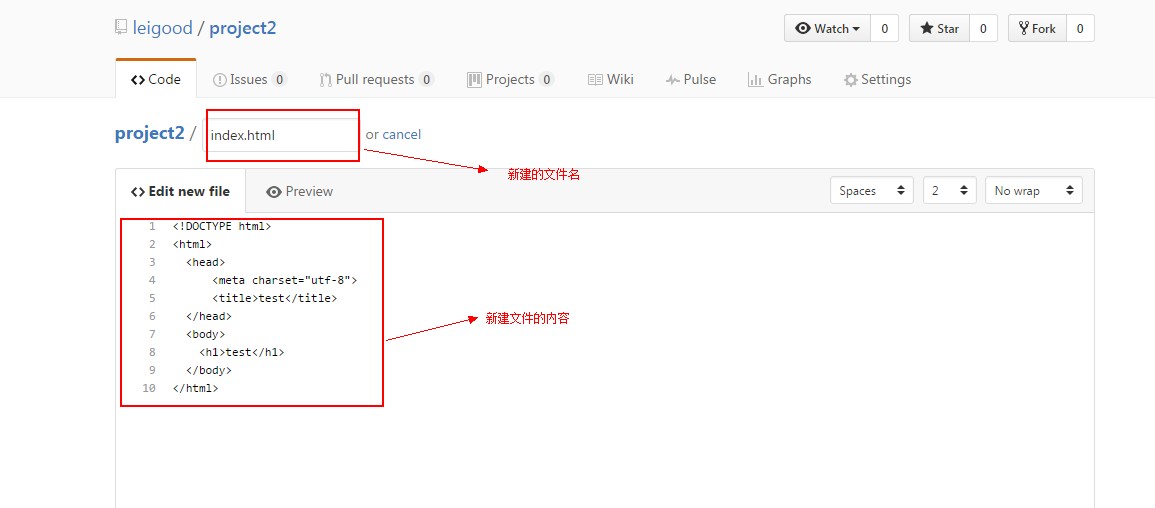Place cursor on closing </html> line
The height and width of the screenshot is (508, 1155).
point(195,388)
